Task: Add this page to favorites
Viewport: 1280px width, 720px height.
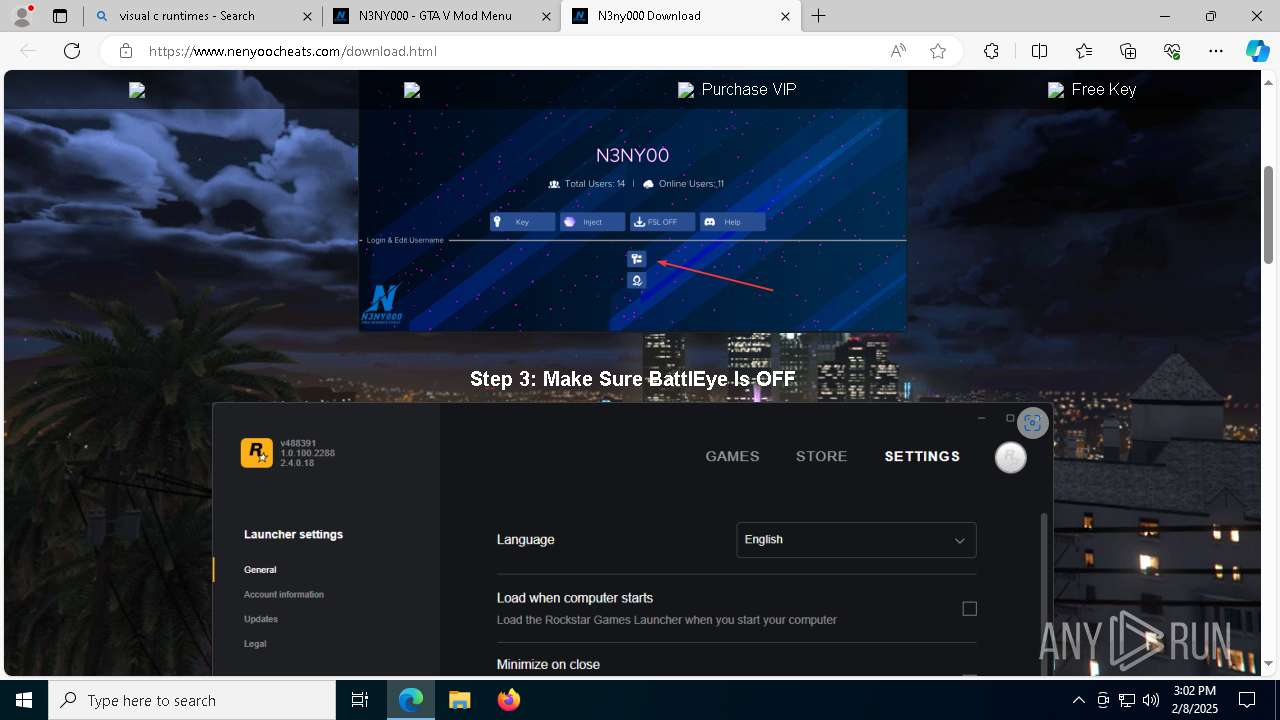Action: tap(938, 51)
